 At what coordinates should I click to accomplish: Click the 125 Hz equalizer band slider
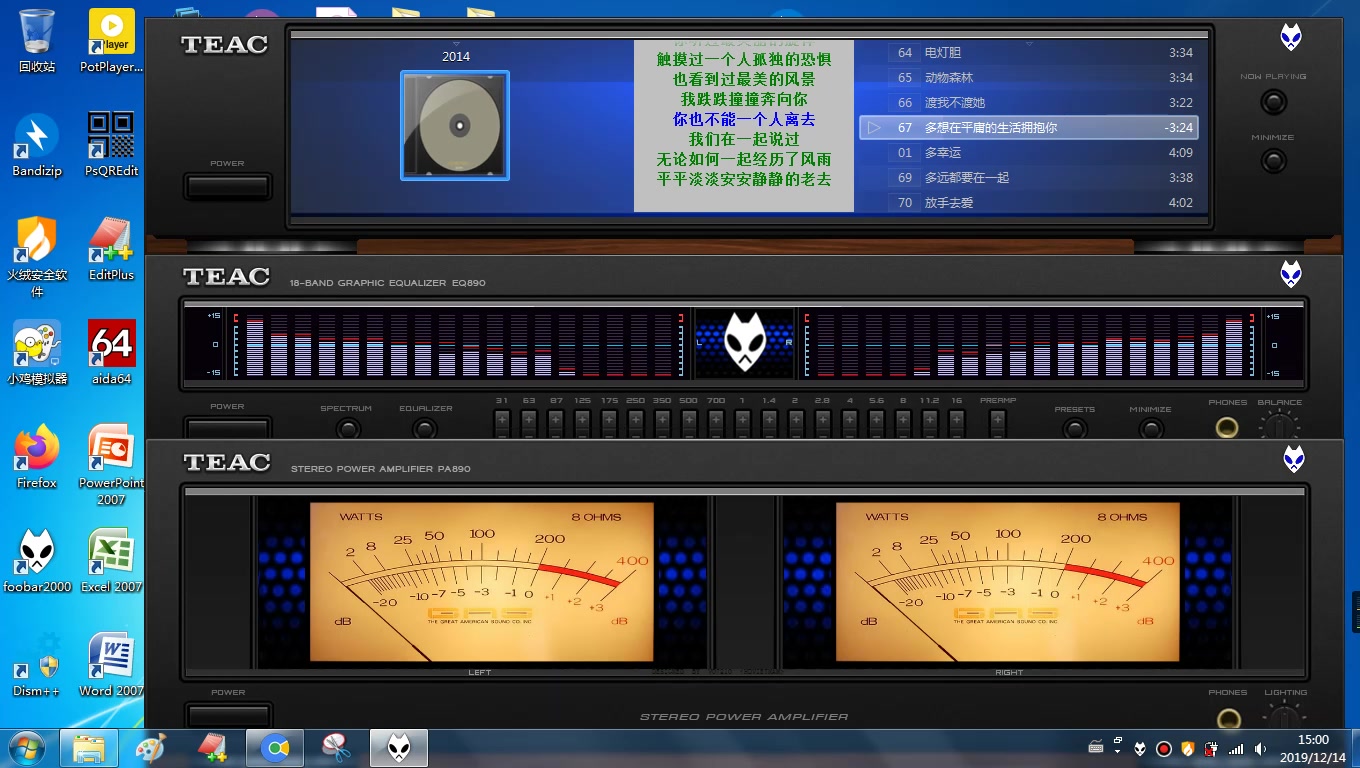click(x=582, y=423)
